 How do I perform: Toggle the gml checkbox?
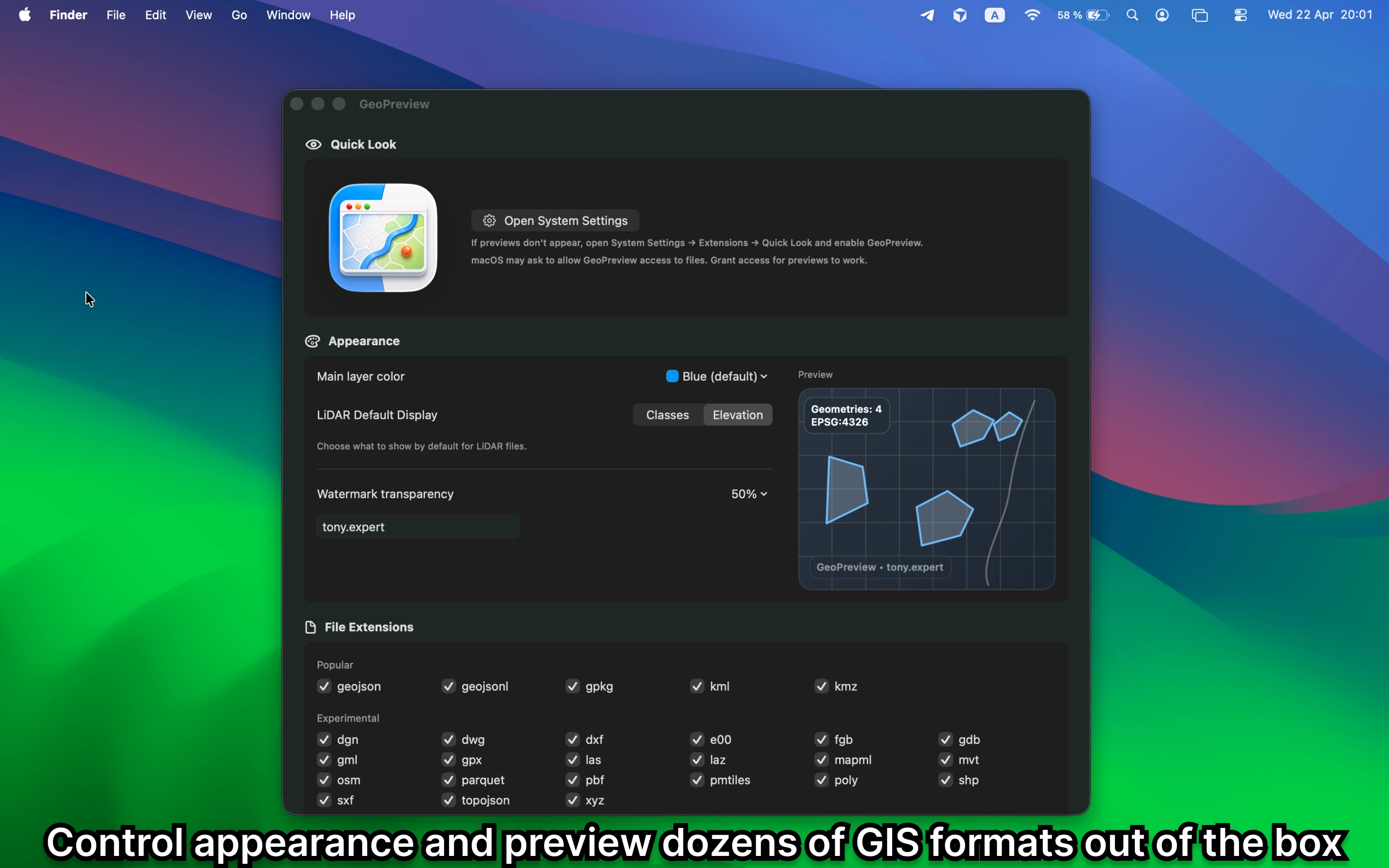324,759
